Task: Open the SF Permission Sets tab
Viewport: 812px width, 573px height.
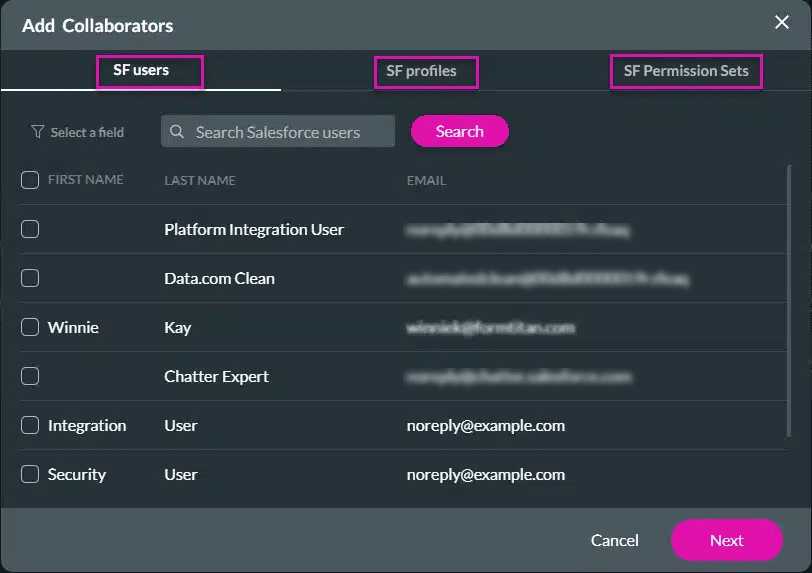Action: (686, 71)
